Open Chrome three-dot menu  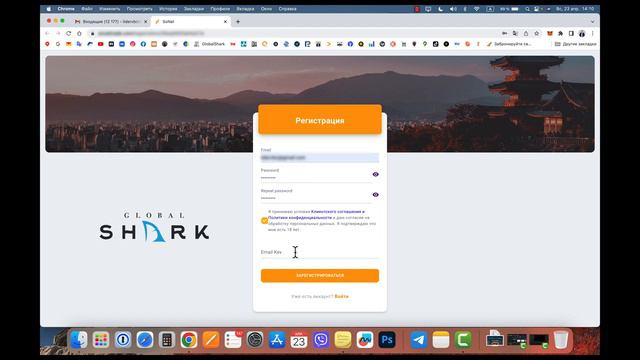(x=592, y=33)
